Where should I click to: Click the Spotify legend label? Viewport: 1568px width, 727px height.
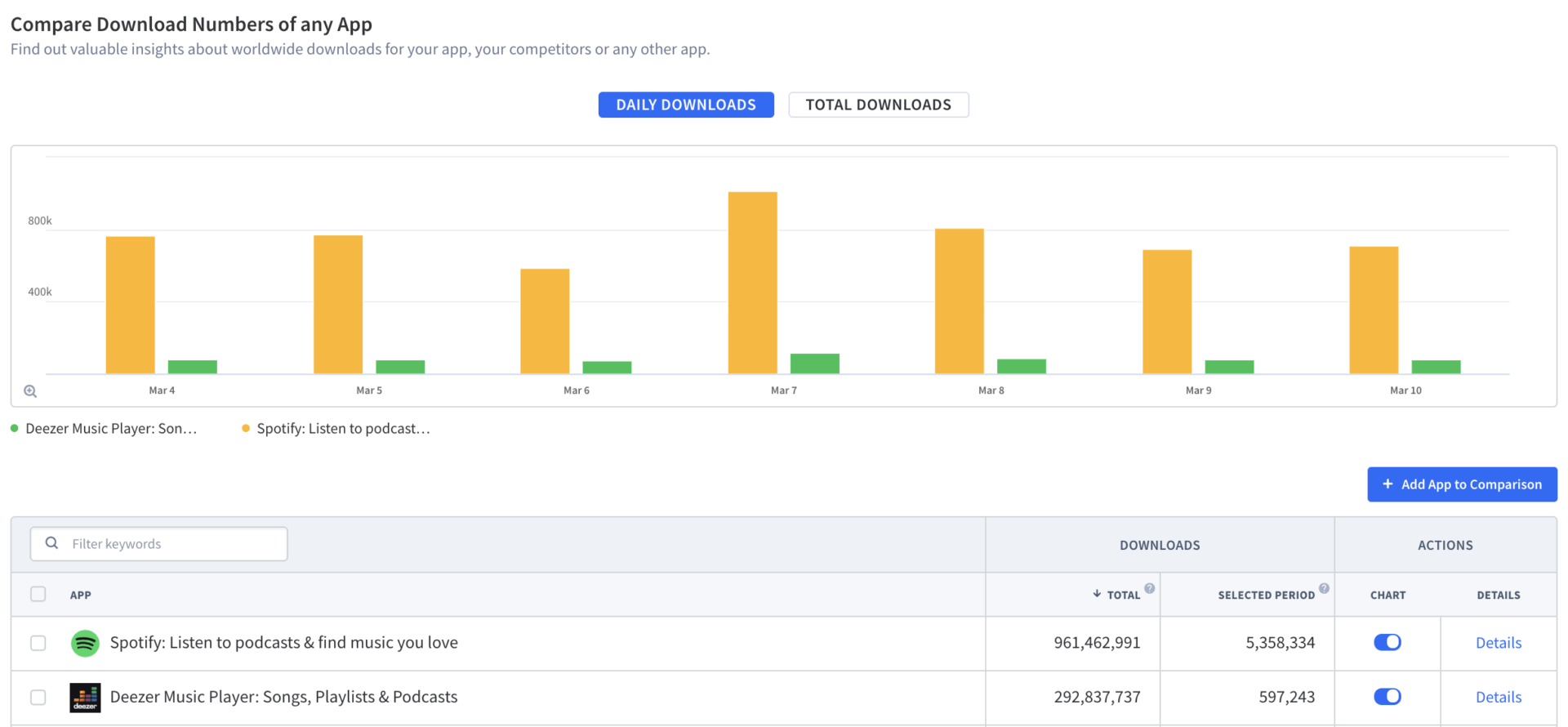pos(343,428)
